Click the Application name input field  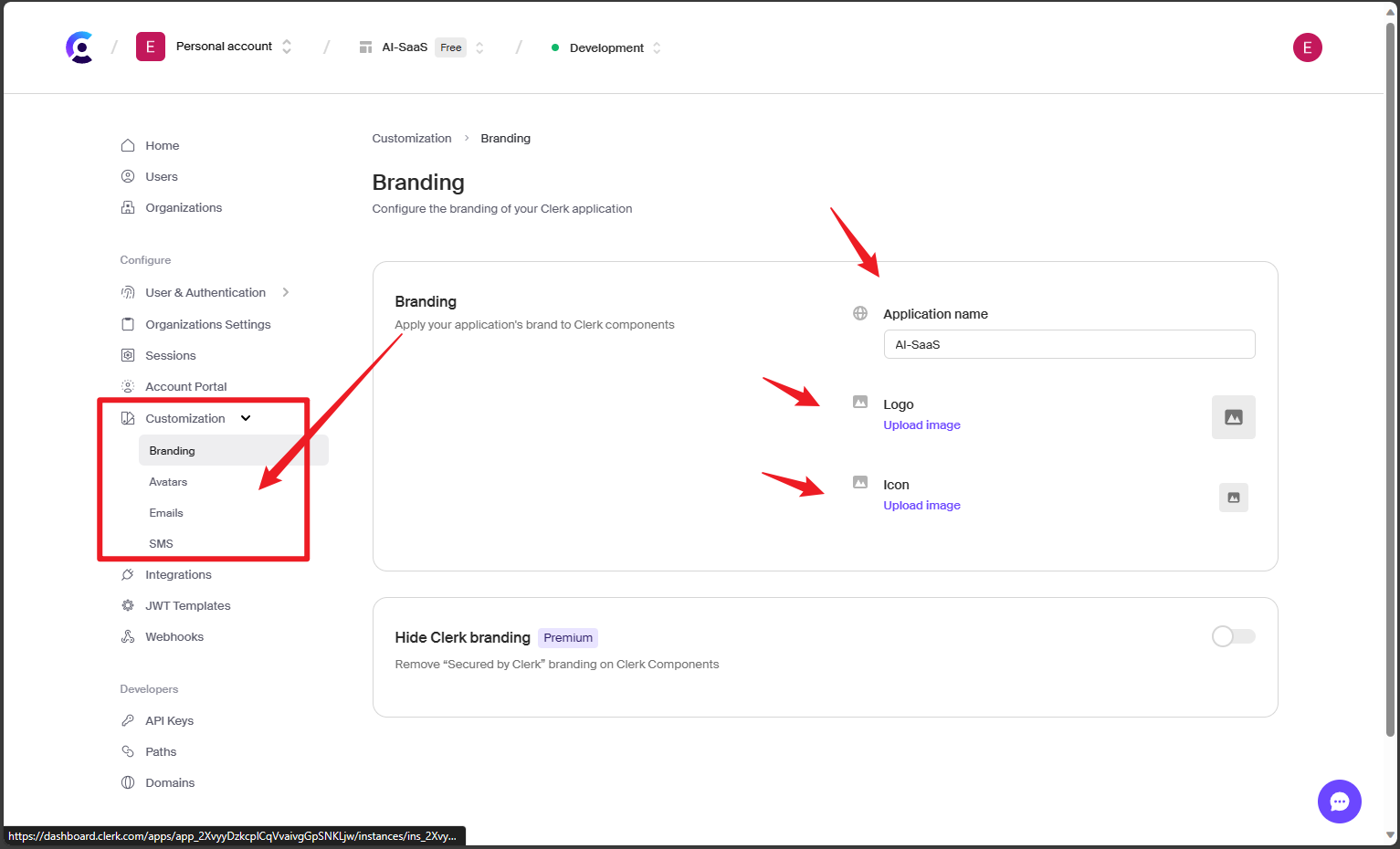(1069, 344)
